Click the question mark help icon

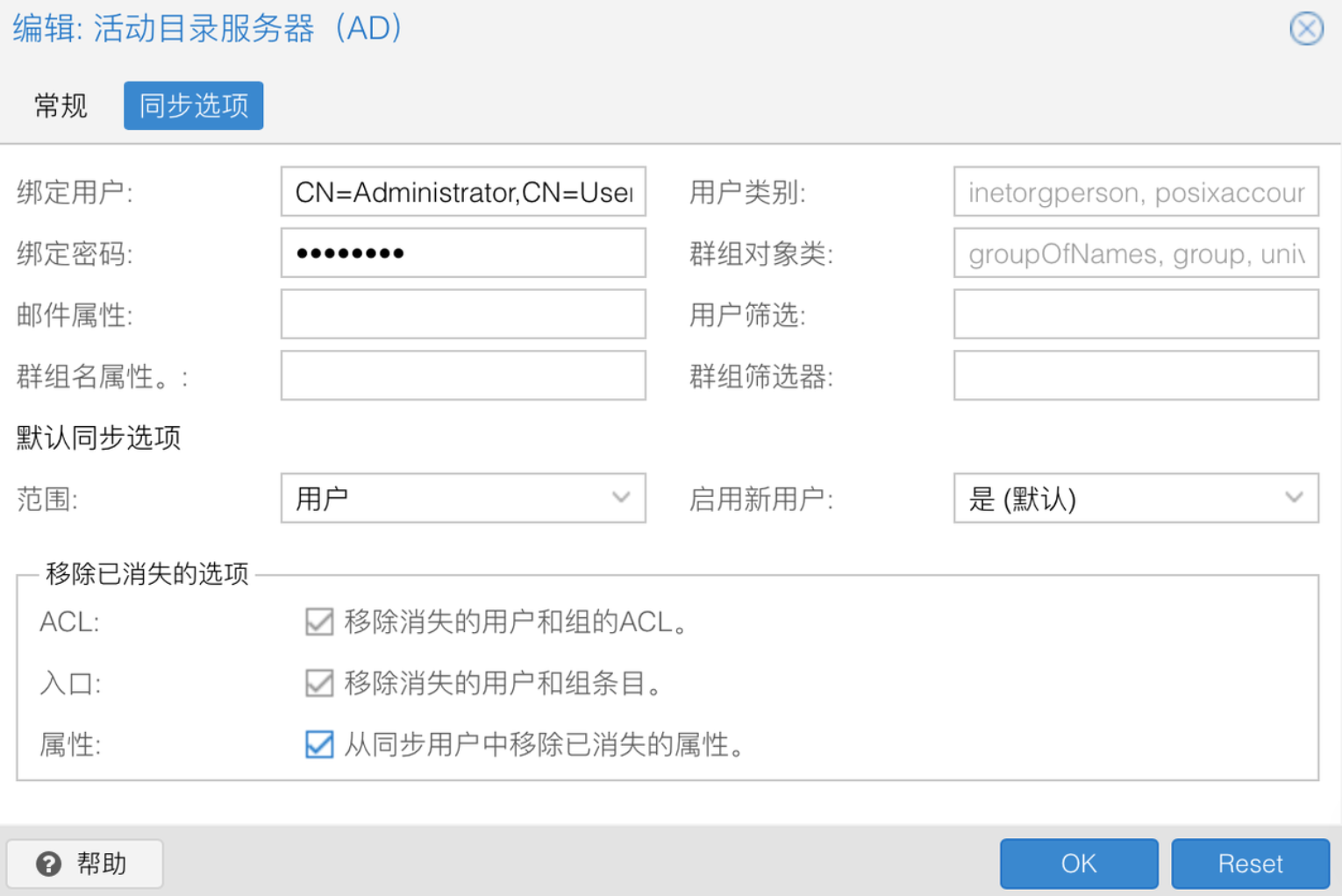(x=49, y=864)
